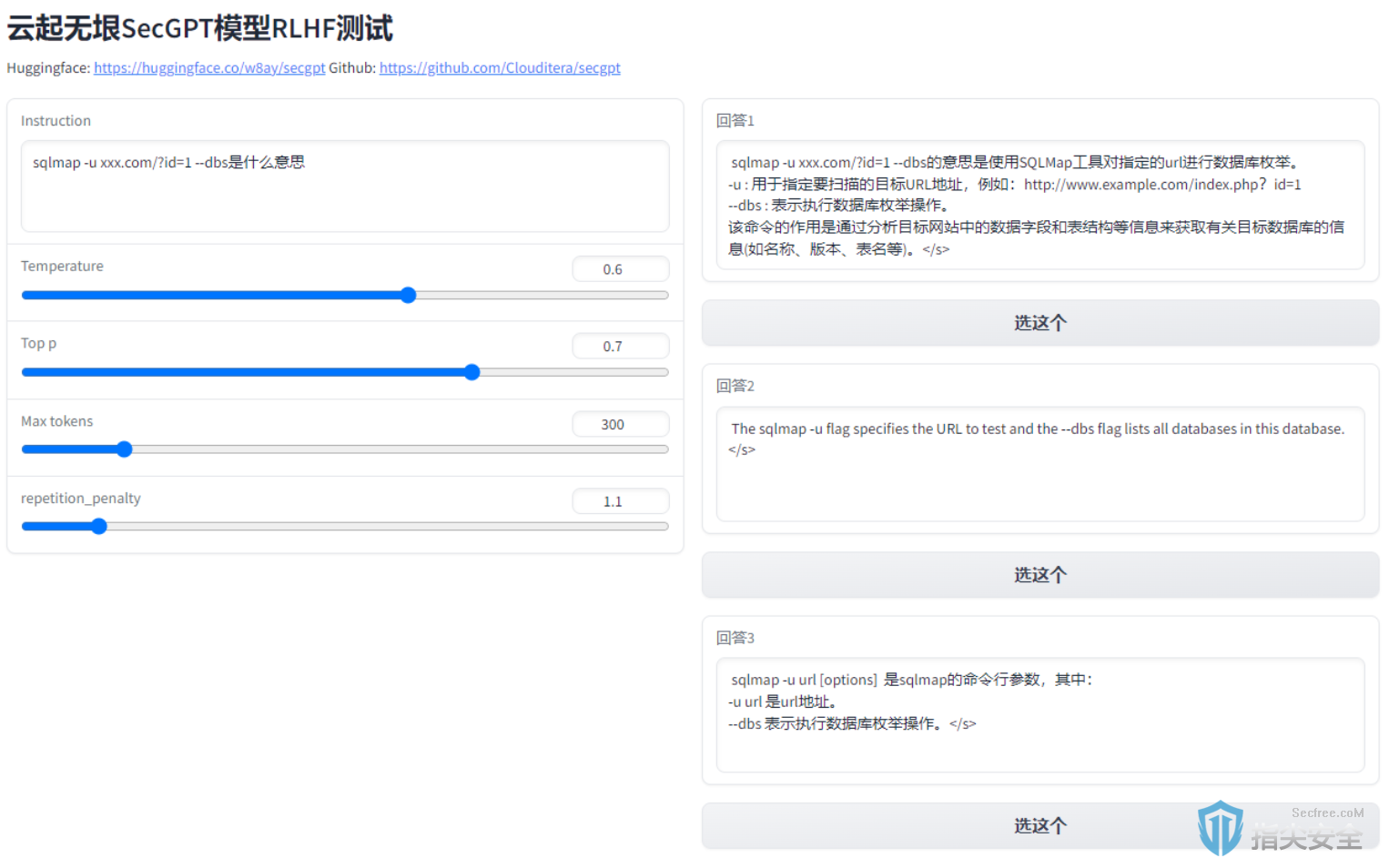Click the Top p label
The width and height of the screenshot is (1389, 868).
tap(38, 343)
